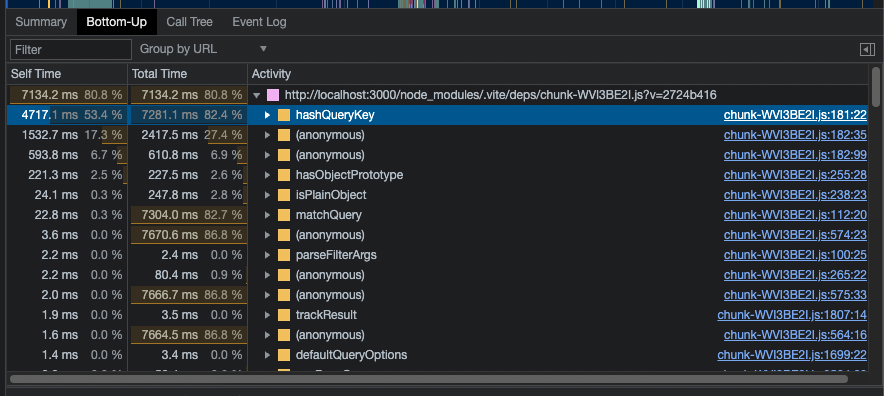Sort by Self Time column header

tap(67, 74)
